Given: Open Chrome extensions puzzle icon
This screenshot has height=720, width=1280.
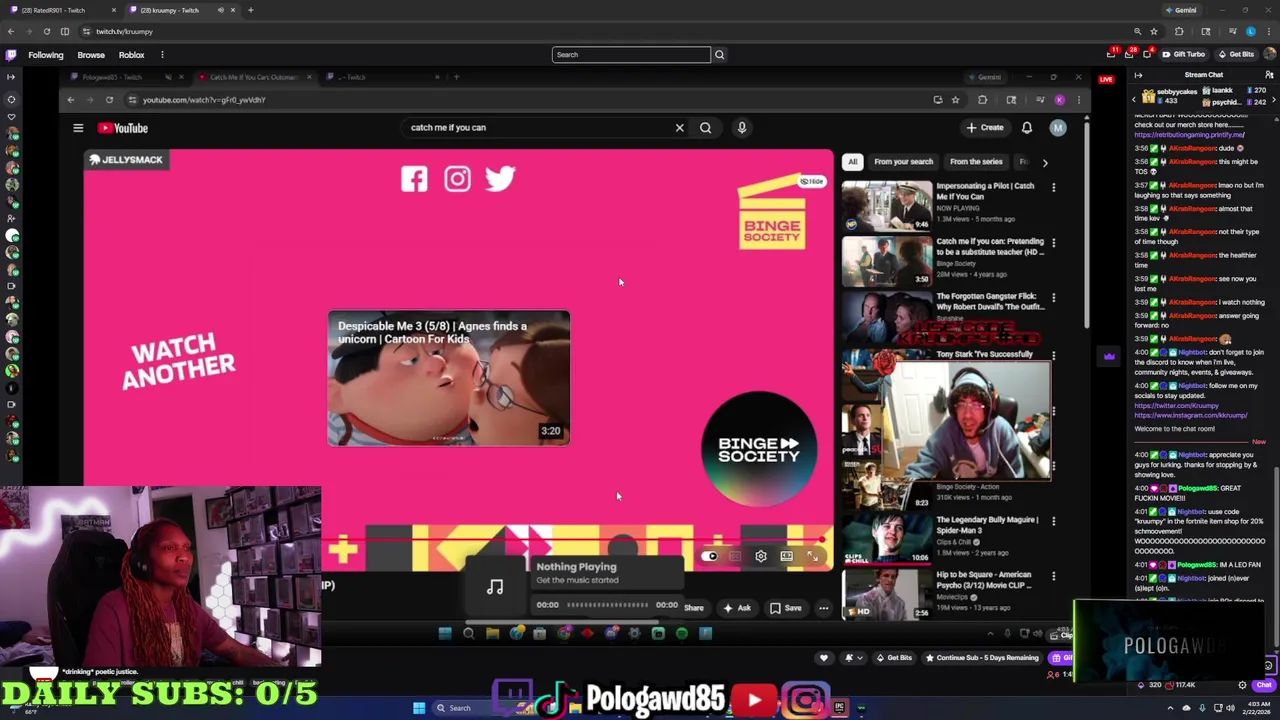Looking at the screenshot, I should tap(1178, 32).
